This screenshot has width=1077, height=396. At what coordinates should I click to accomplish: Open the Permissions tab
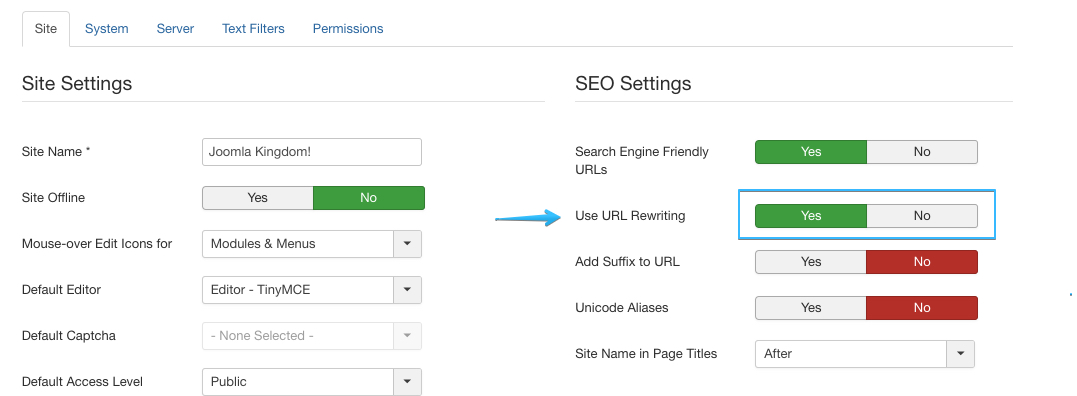[x=348, y=29]
